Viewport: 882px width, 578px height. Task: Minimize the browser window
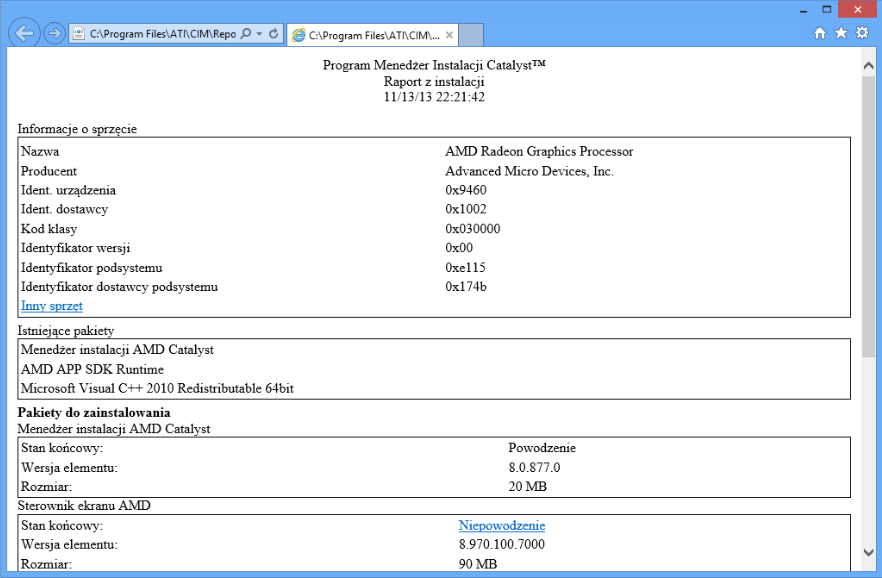click(803, 10)
